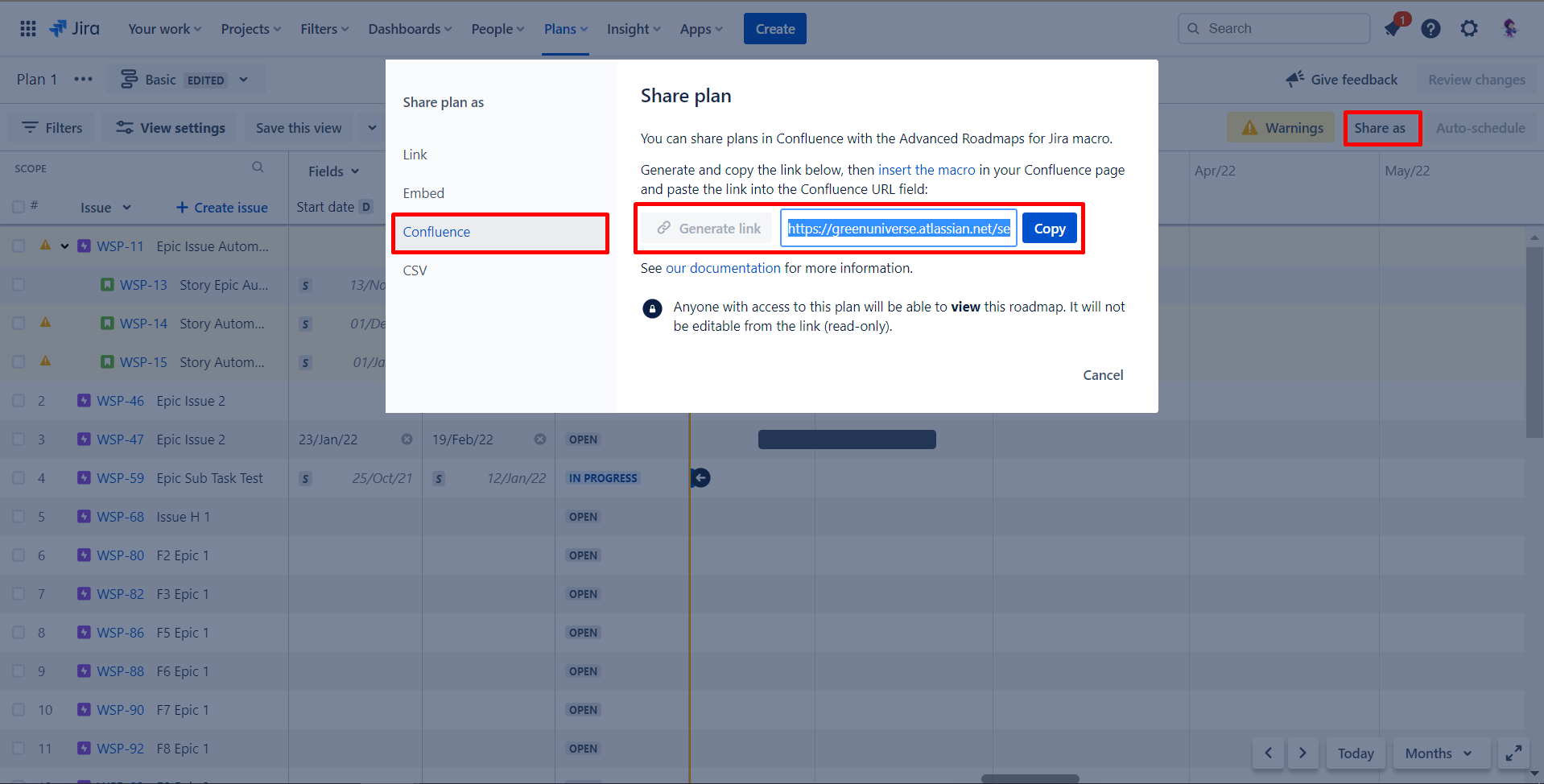Click the Warnings indicator
Image resolution: width=1544 pixels, height=784 pixels.
coord(1280,127)
